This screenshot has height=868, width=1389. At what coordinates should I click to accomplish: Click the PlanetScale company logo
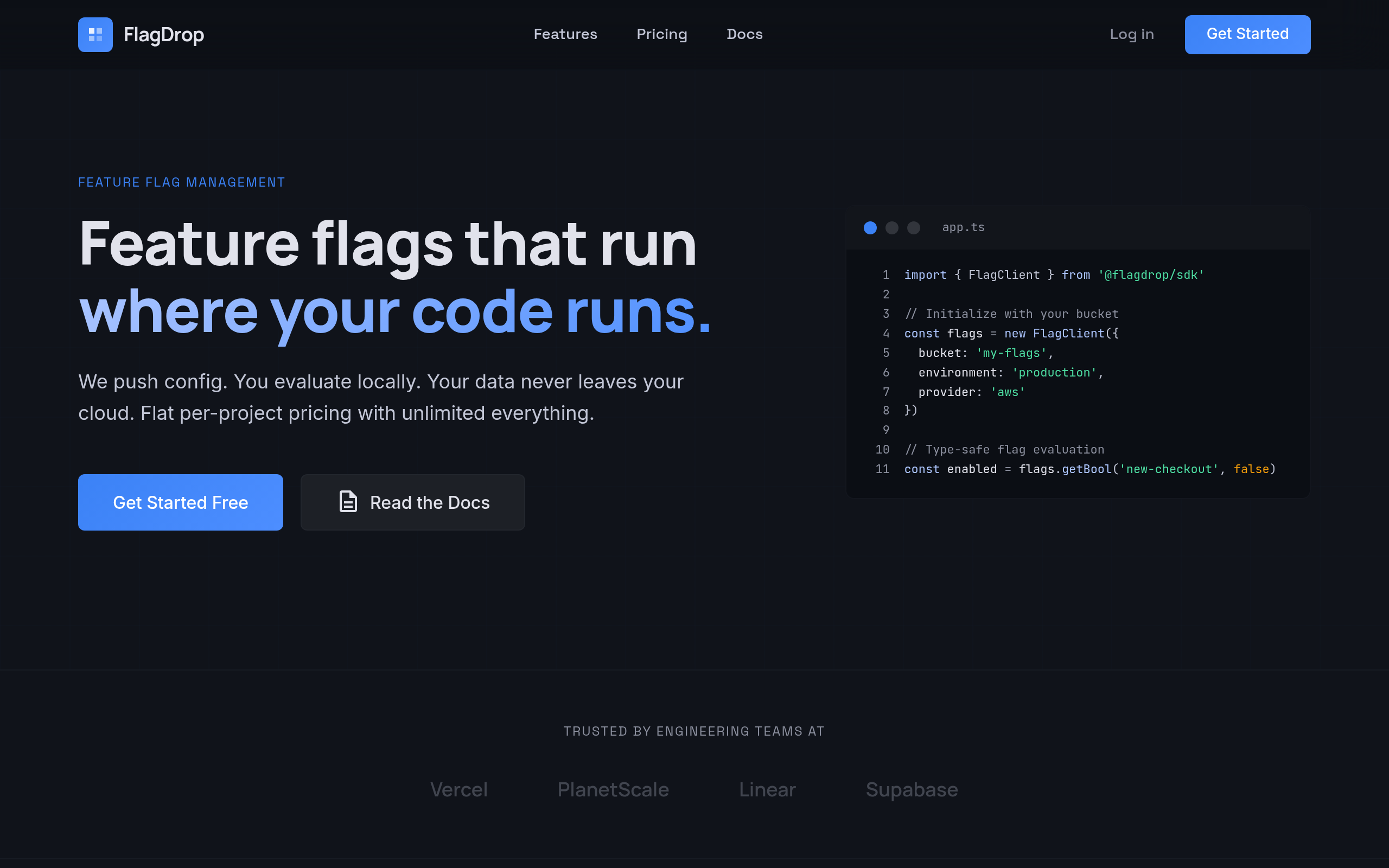[613, 789]
